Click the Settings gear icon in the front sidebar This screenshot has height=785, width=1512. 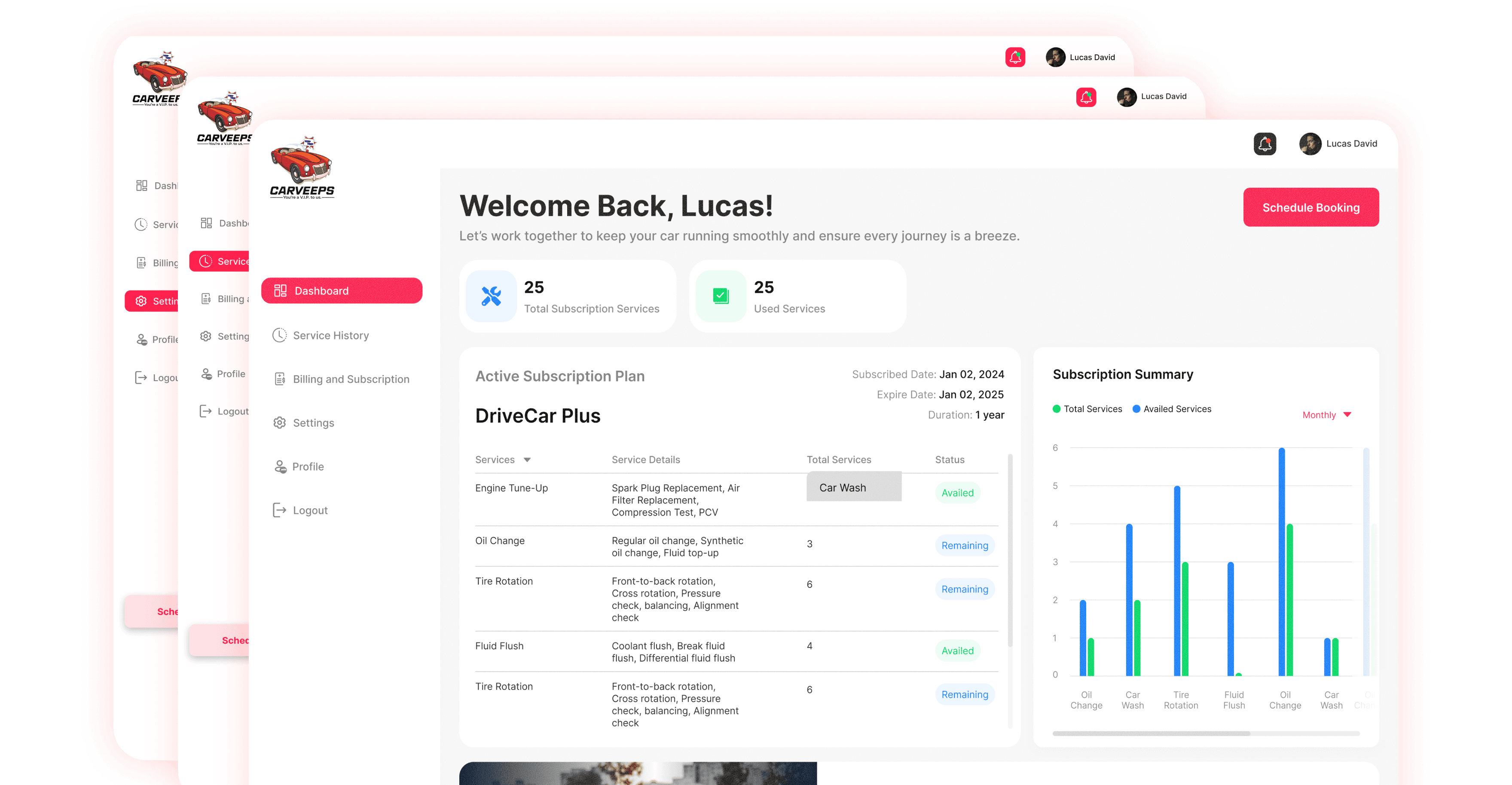pos(279,423)
